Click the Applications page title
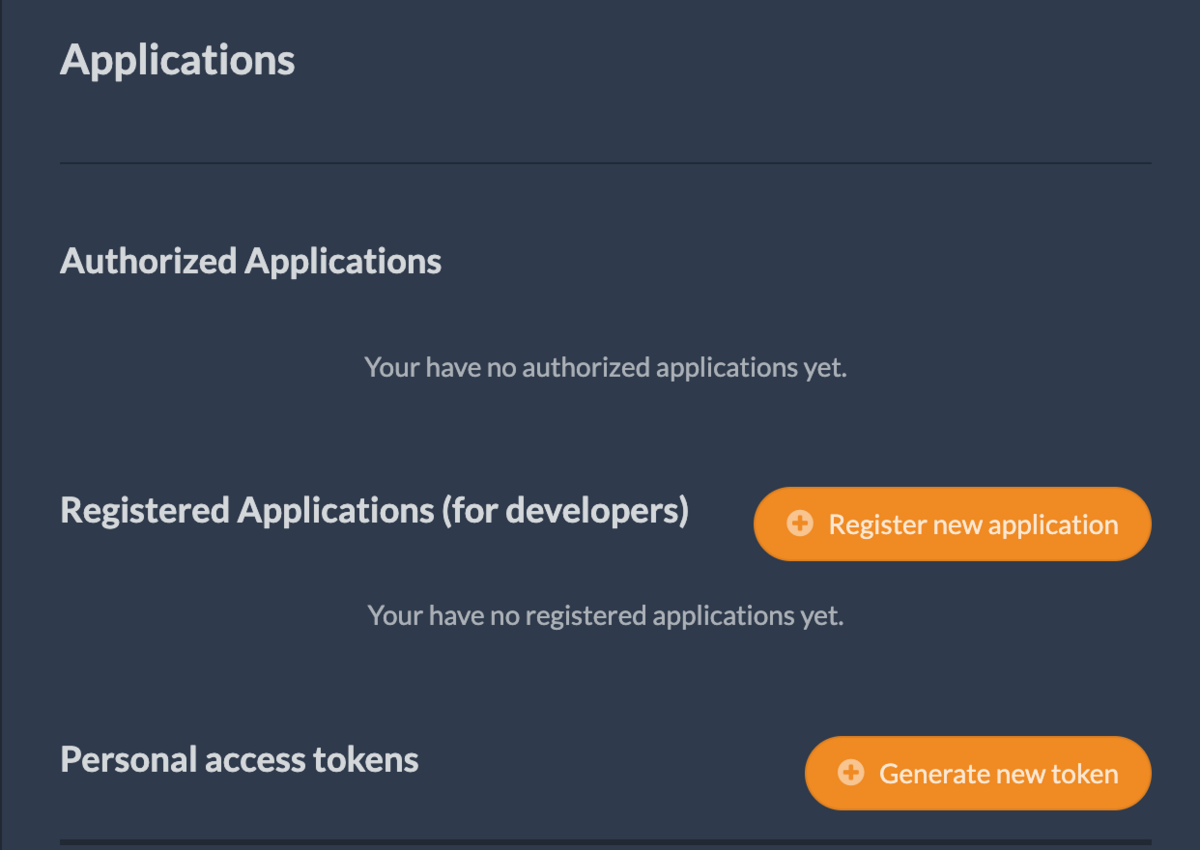The height and width of the screenshot is (850, 1200). click(x=178, y=60)
